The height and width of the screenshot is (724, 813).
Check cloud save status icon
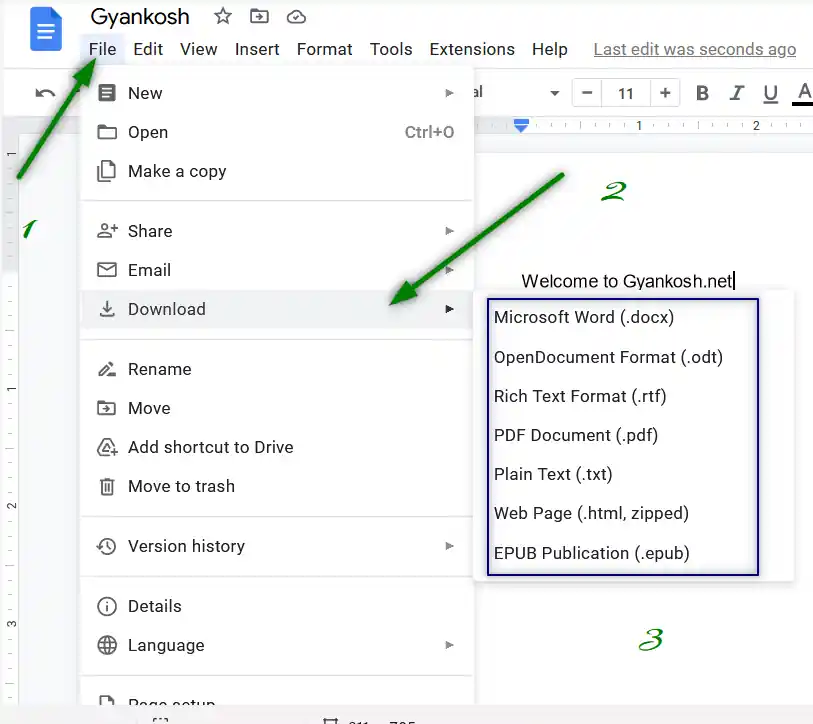[296, 17]
